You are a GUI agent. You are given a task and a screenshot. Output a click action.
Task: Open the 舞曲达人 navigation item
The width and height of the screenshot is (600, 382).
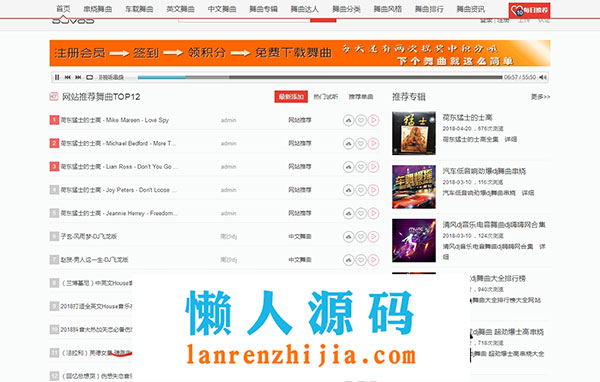point(305,9)
